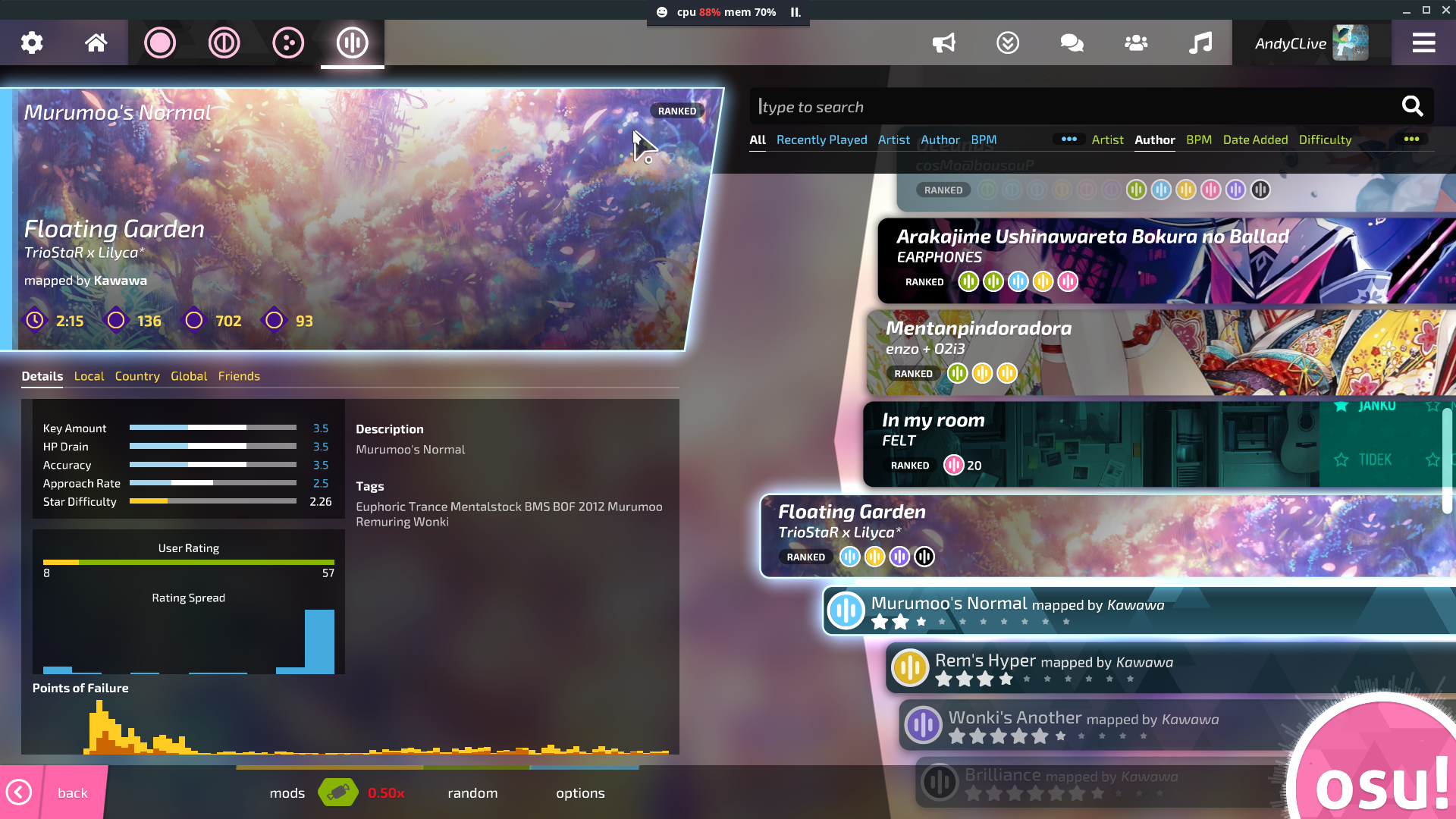The width and height of the screenshot is (1456, 819).
Task: Open the mods selection panel
Action: [287, 793]
